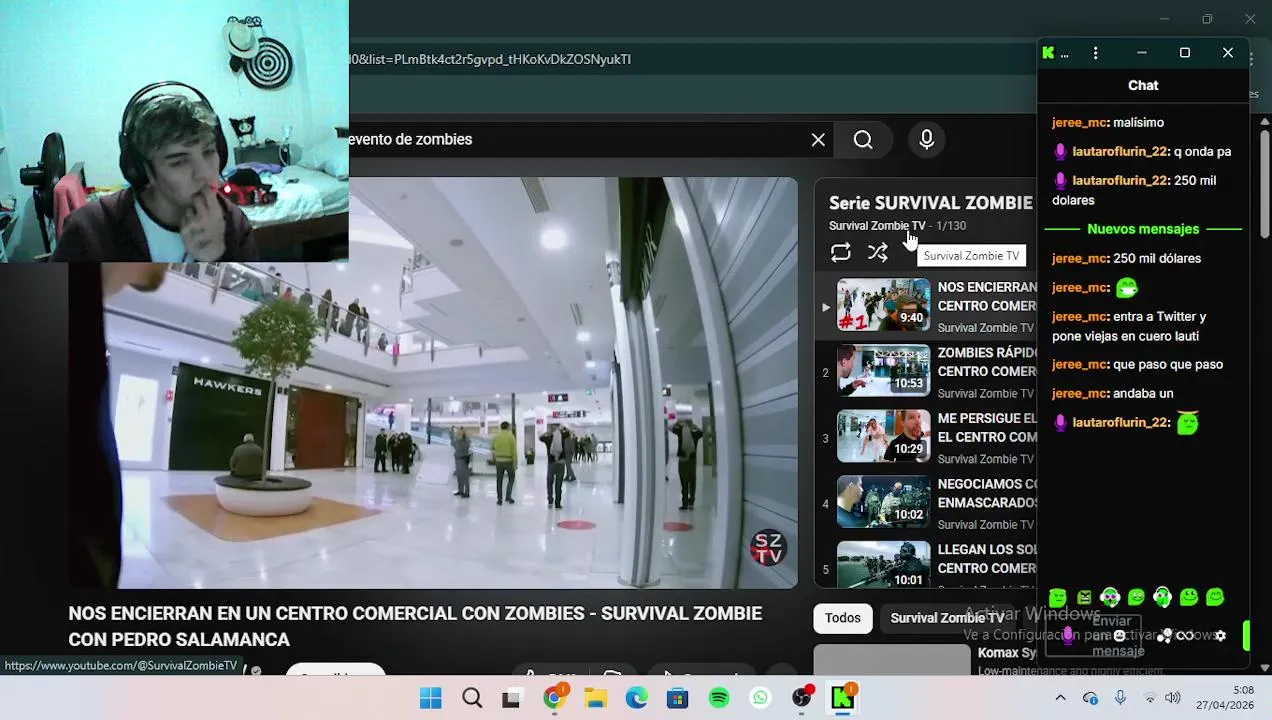The width and height of the screenshot is (1272, 720).
Task: Start voice search with the microphone icon
Action: (926, 140)
